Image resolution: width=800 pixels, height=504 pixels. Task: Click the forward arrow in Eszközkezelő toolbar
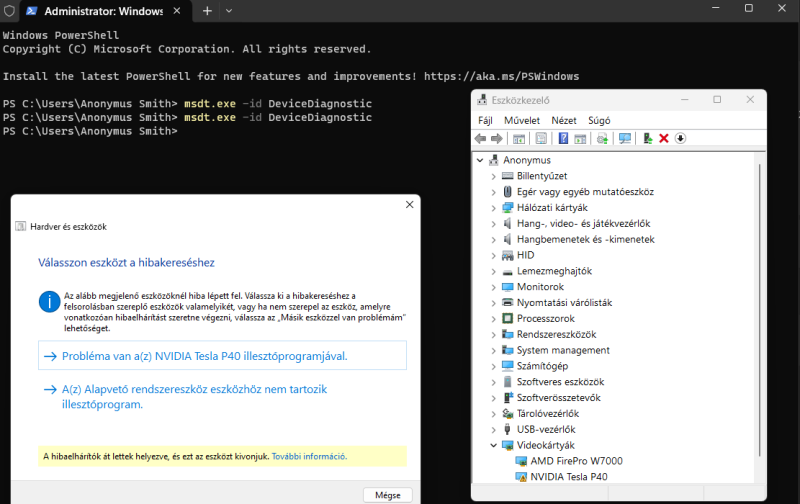coord(497,138)
